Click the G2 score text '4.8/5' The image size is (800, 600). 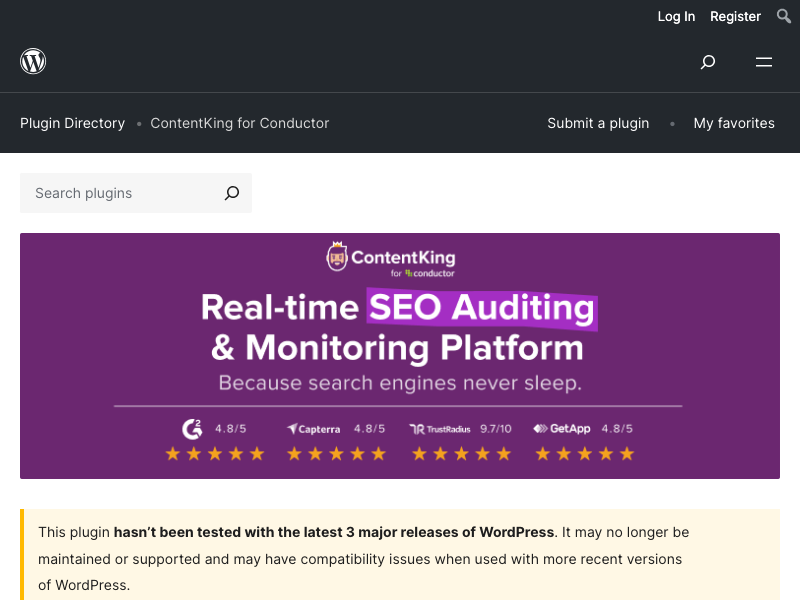(x=231, y=429)
